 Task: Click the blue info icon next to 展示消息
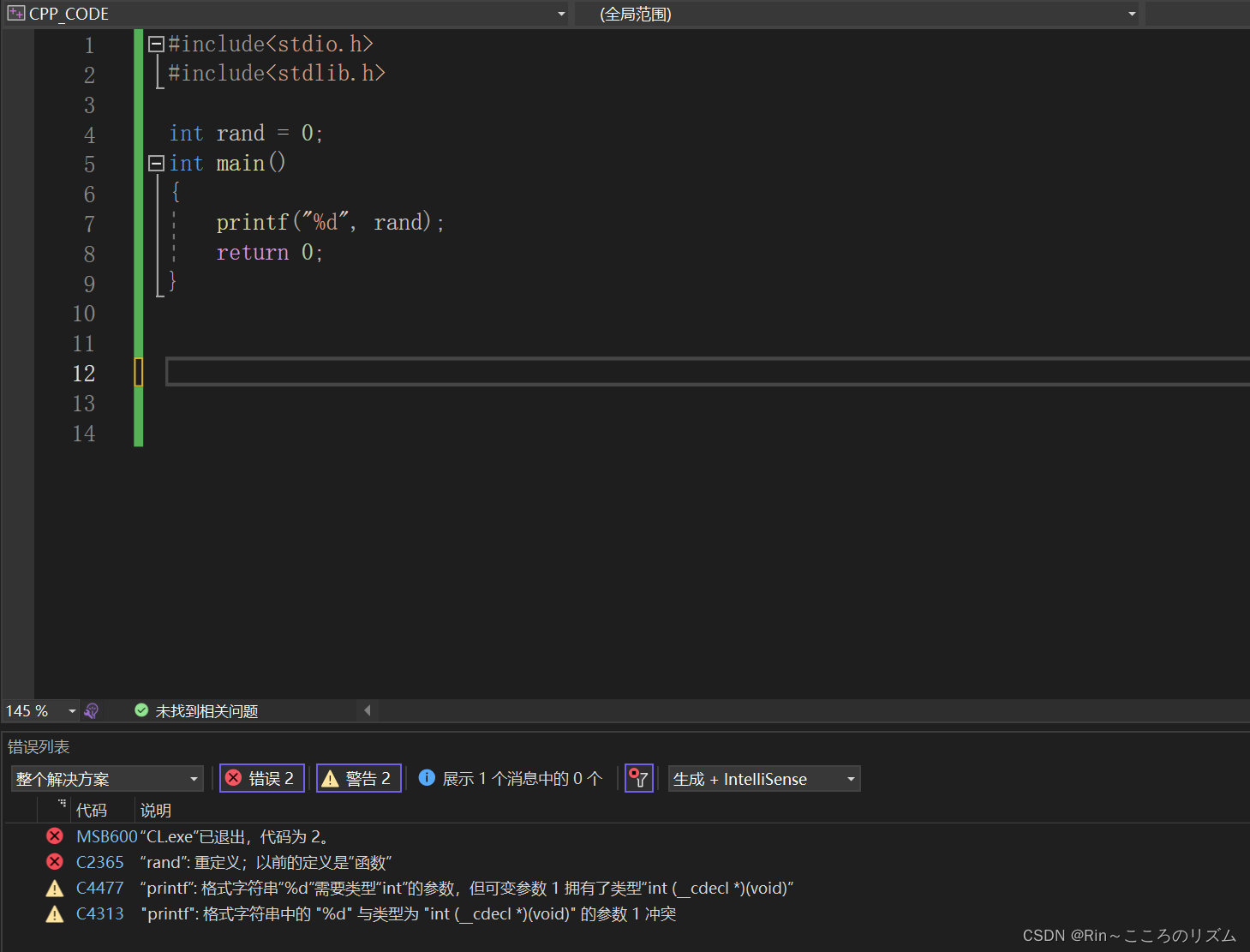[427, 778]
